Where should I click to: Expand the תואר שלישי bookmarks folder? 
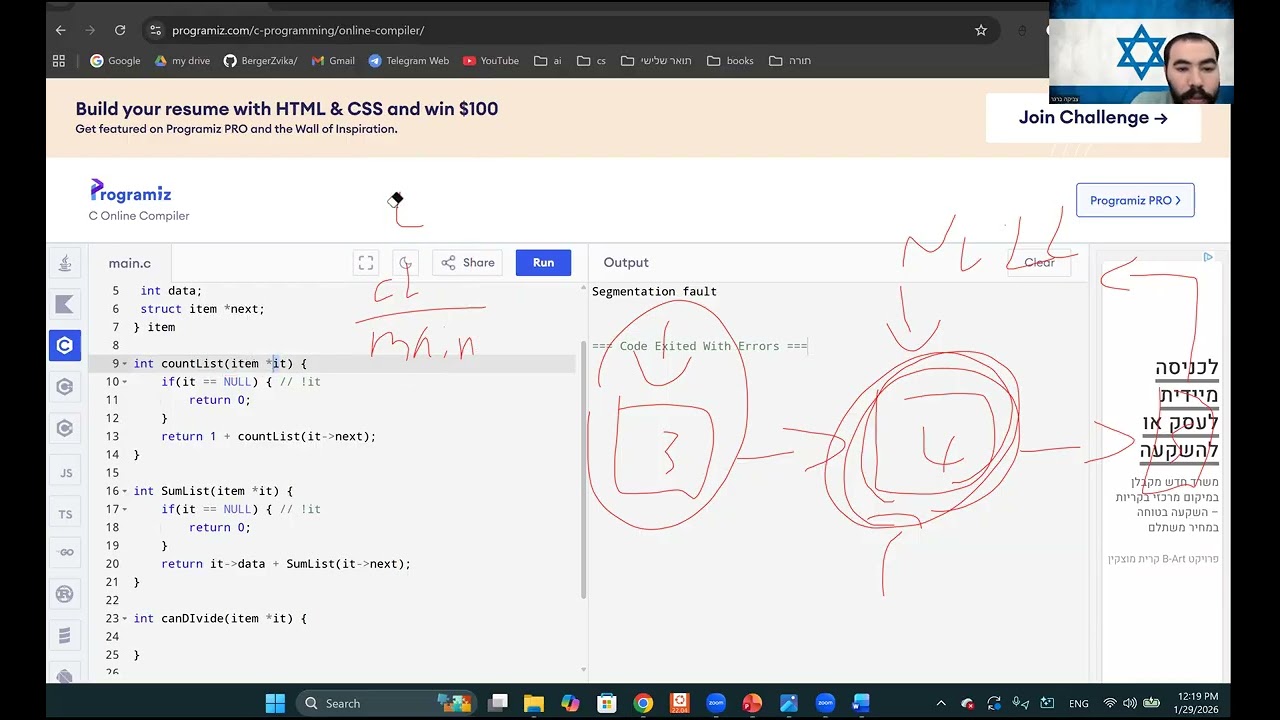coord(656,60)
